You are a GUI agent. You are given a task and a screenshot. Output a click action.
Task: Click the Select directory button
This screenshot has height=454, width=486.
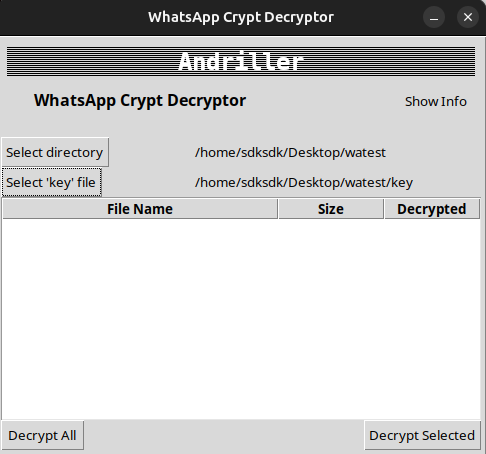click(55, 152)
